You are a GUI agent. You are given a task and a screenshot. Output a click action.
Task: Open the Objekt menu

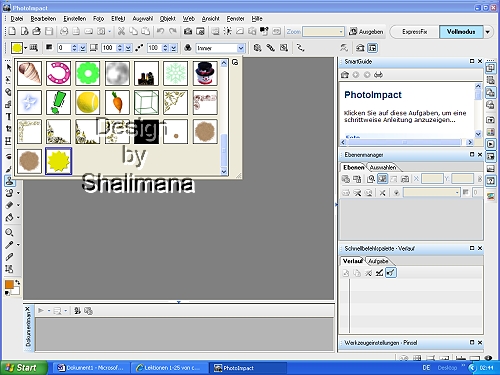coord(167,19)
